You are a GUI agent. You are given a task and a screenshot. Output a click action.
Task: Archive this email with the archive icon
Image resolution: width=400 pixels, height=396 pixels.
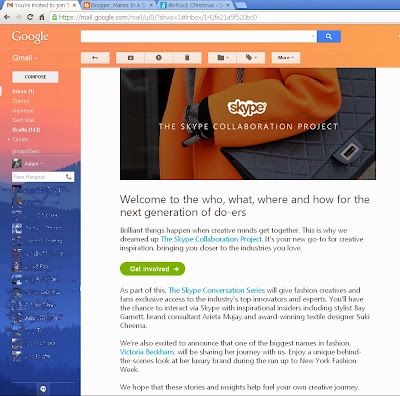pyautogui.click(x=130, y=58)
